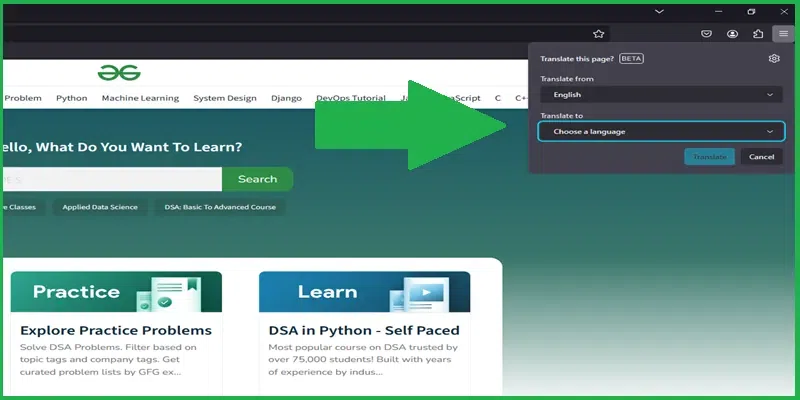
Task: Open the Choose a language dropdown
Action: pyautogui.click(x=661, y=132)
